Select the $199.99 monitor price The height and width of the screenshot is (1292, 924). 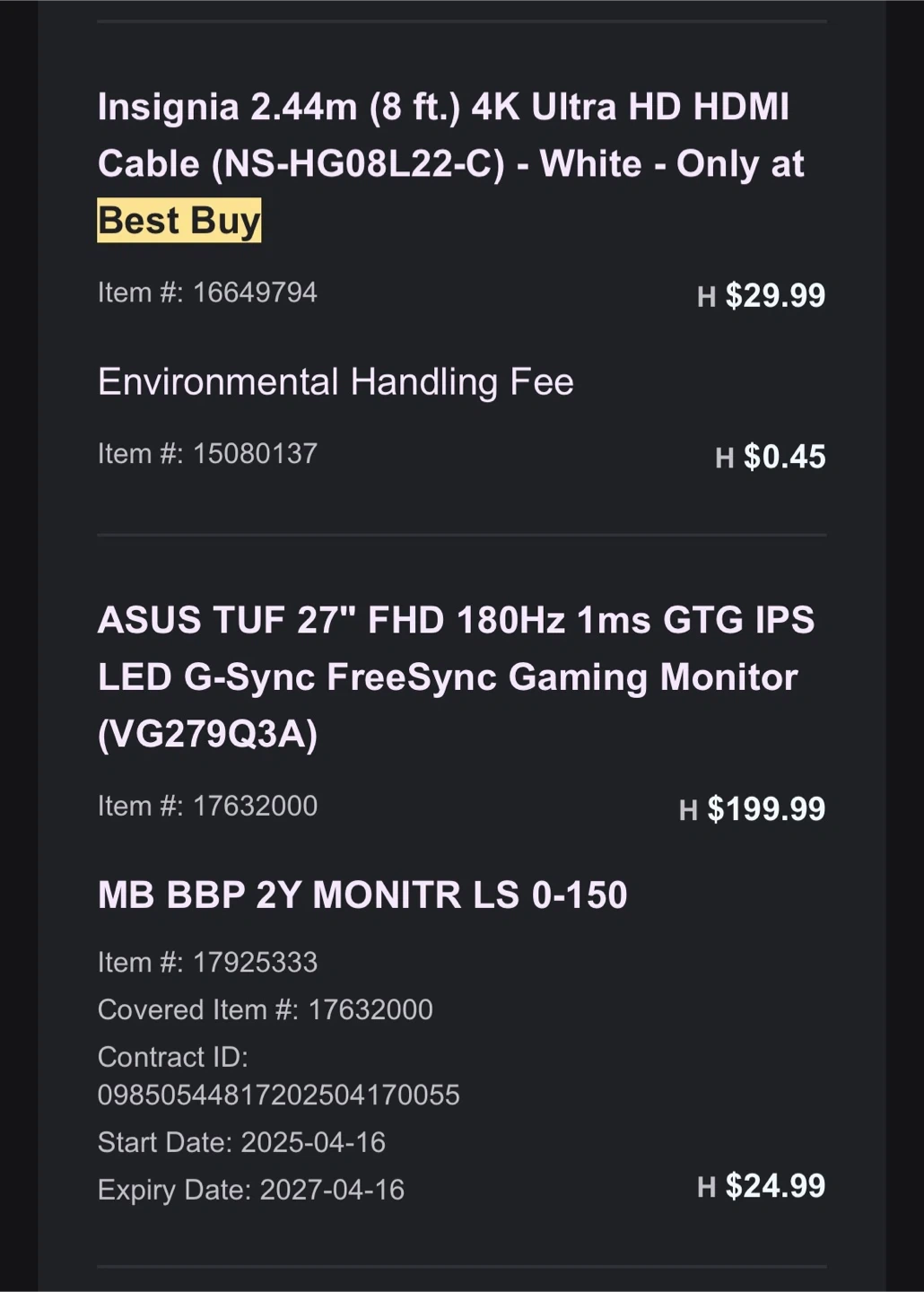[x=766, y=808]
